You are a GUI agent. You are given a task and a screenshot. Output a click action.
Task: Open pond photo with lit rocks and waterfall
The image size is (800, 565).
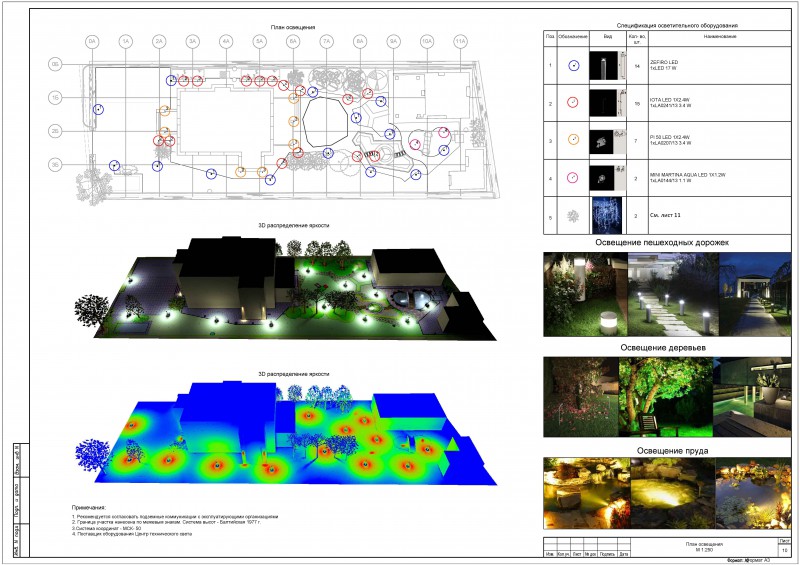tap(587, 493)
